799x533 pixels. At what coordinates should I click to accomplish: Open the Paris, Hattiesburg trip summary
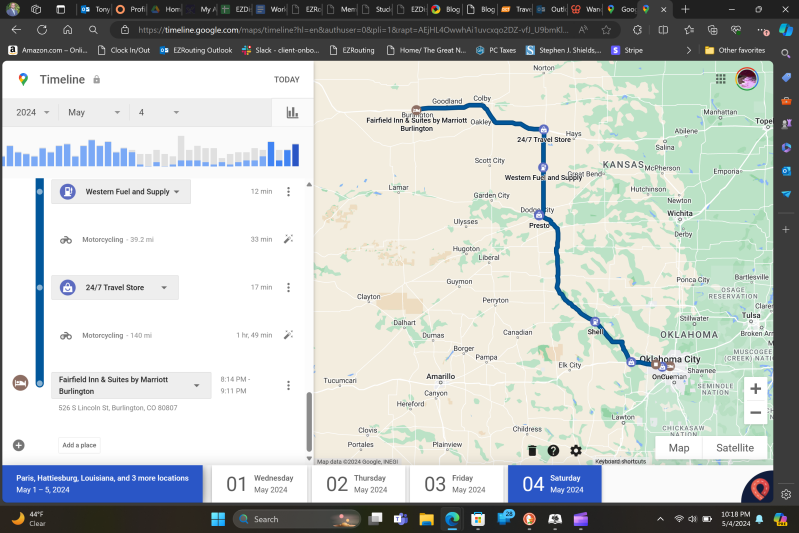pos(102,484)
